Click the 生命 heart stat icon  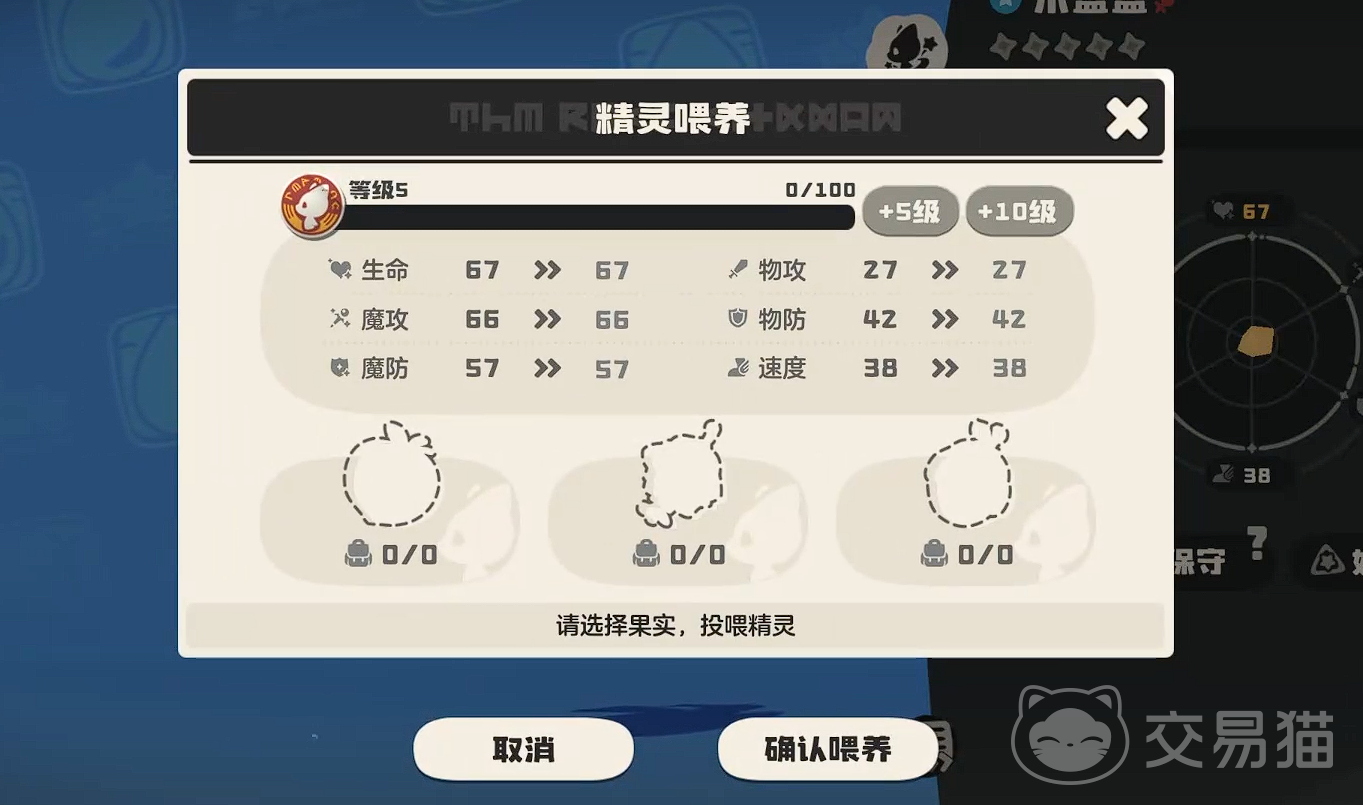(x=340, y=269)
